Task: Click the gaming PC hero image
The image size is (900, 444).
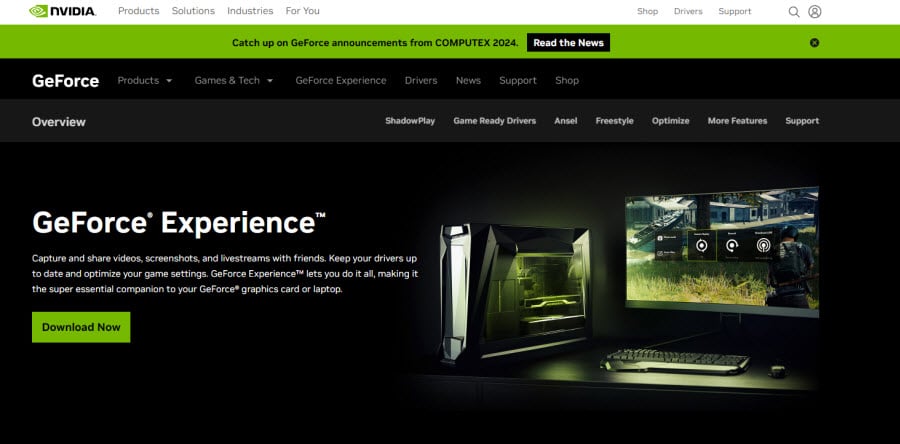Action: point(515,293)
